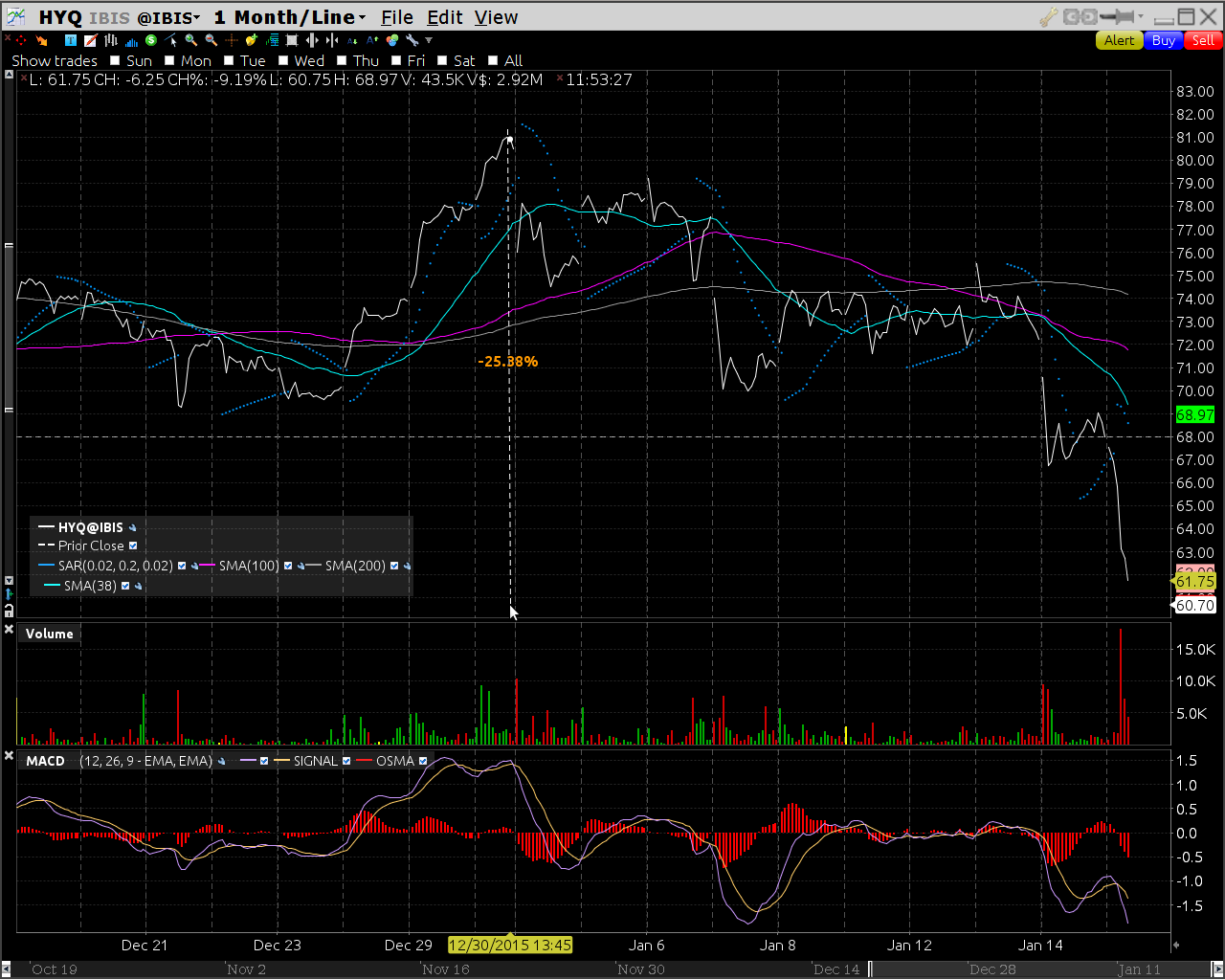Tick the Sat show-trades checkbox
Viewport: 1225px width, 980px height.
442,60
